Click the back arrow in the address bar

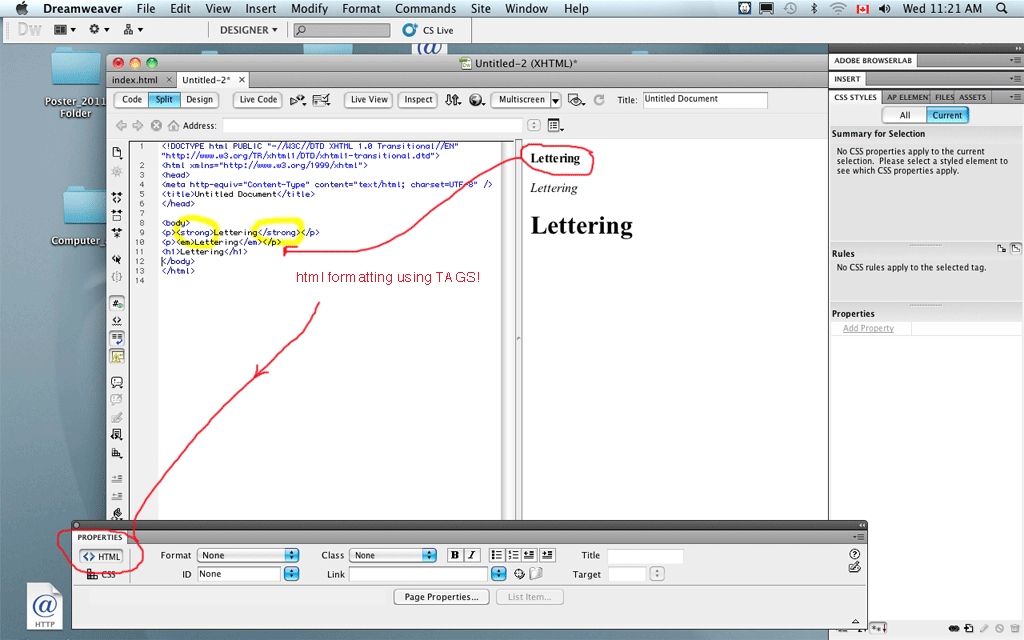121,125
